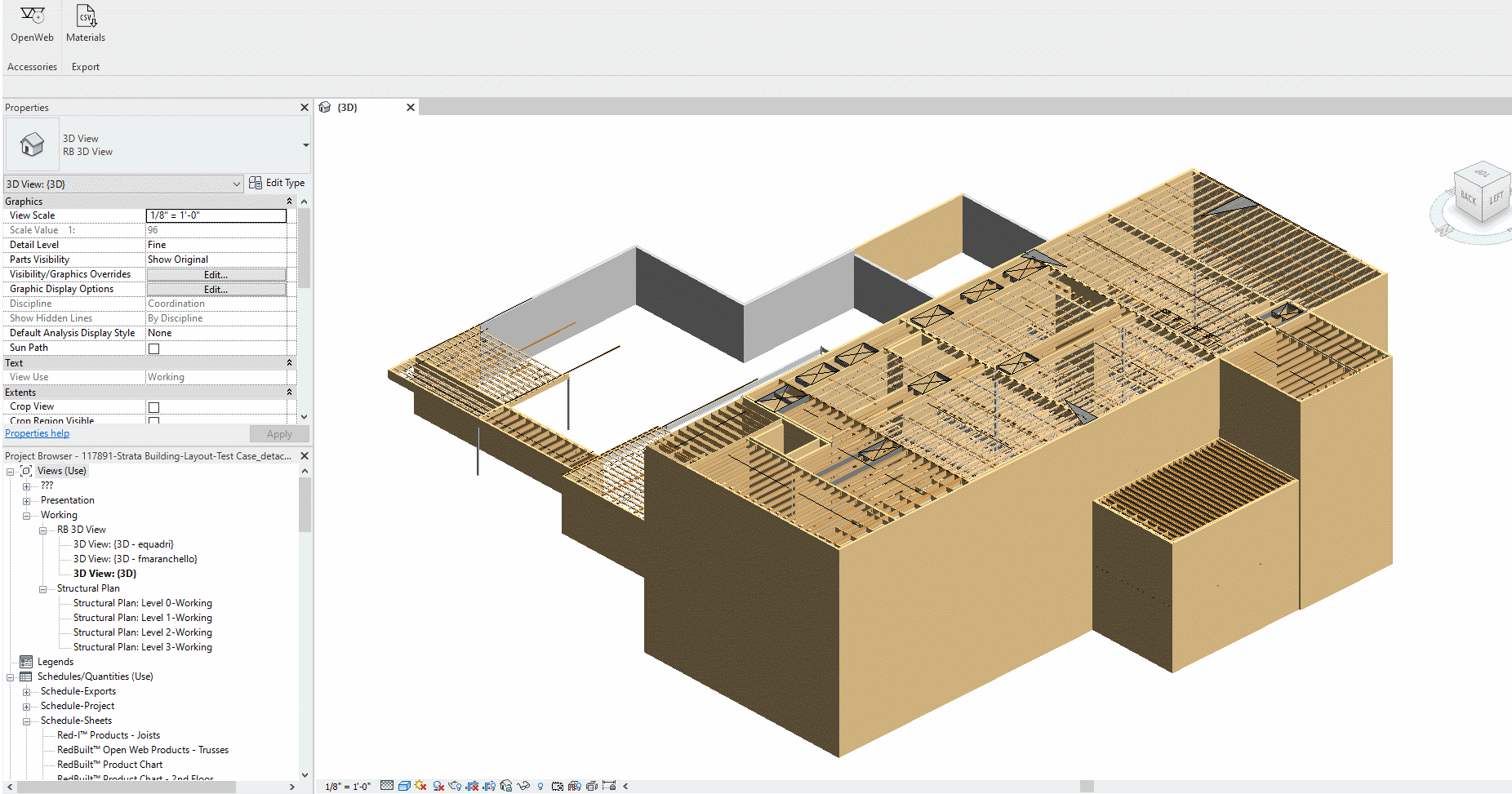Collapse the Text property group
The height and width of the screenshot is (794, 1512).
[289, 363]
